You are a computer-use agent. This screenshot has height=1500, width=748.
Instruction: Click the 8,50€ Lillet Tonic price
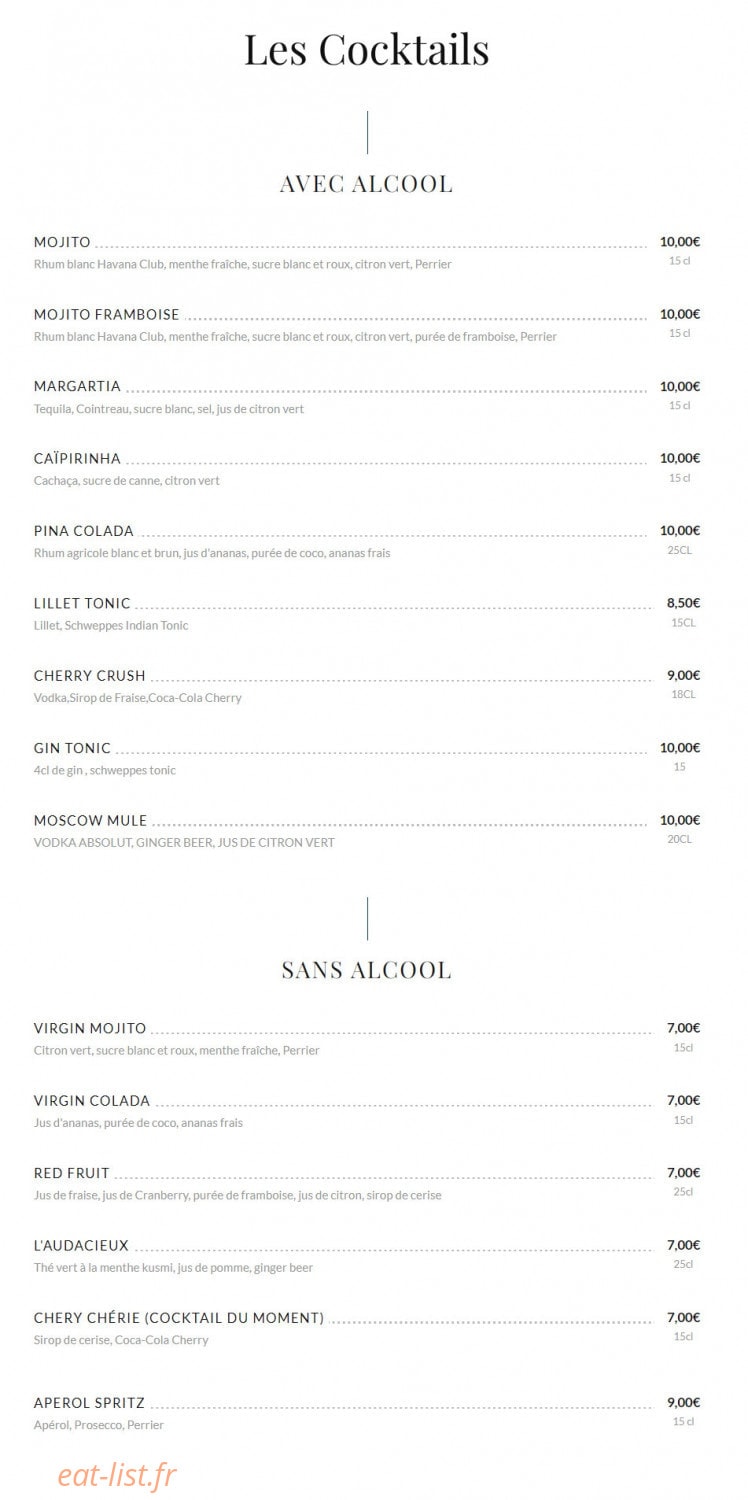click(x=683, y=603)
